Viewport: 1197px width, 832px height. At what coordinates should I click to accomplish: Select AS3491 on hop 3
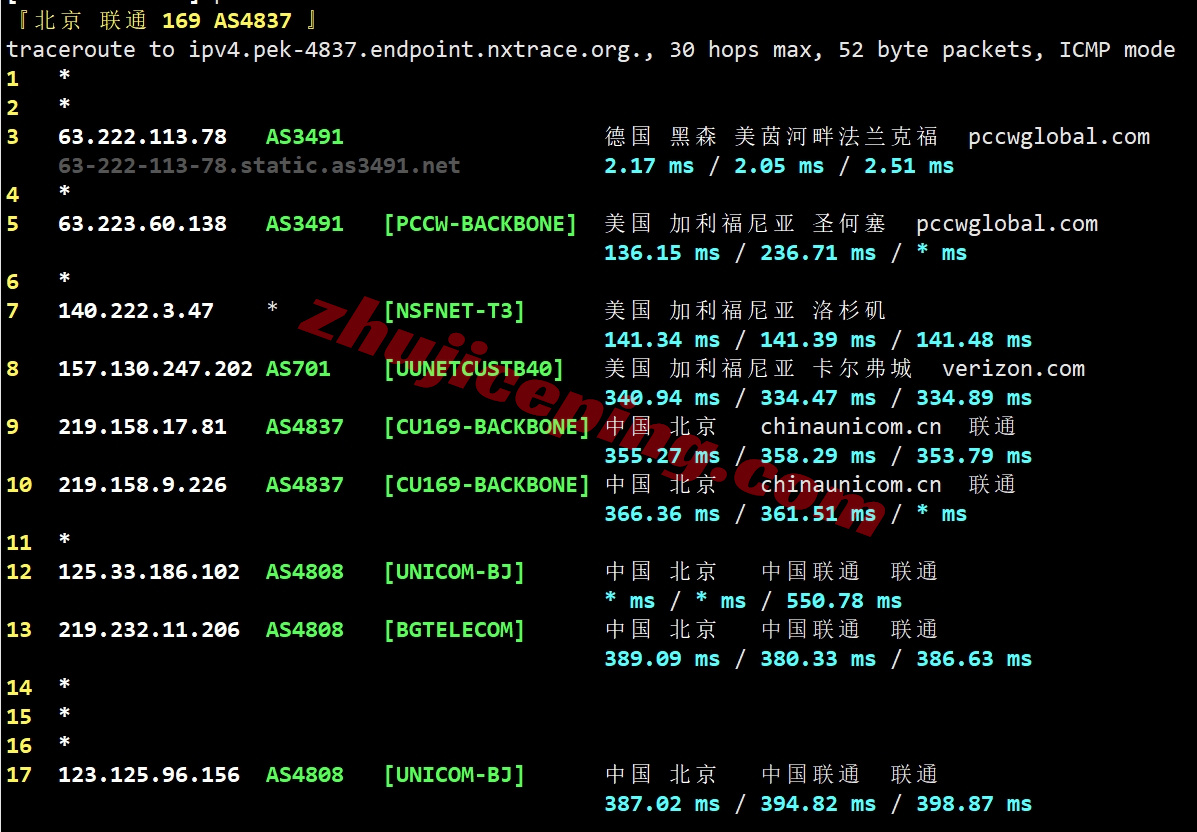click(x=305, y=137)
